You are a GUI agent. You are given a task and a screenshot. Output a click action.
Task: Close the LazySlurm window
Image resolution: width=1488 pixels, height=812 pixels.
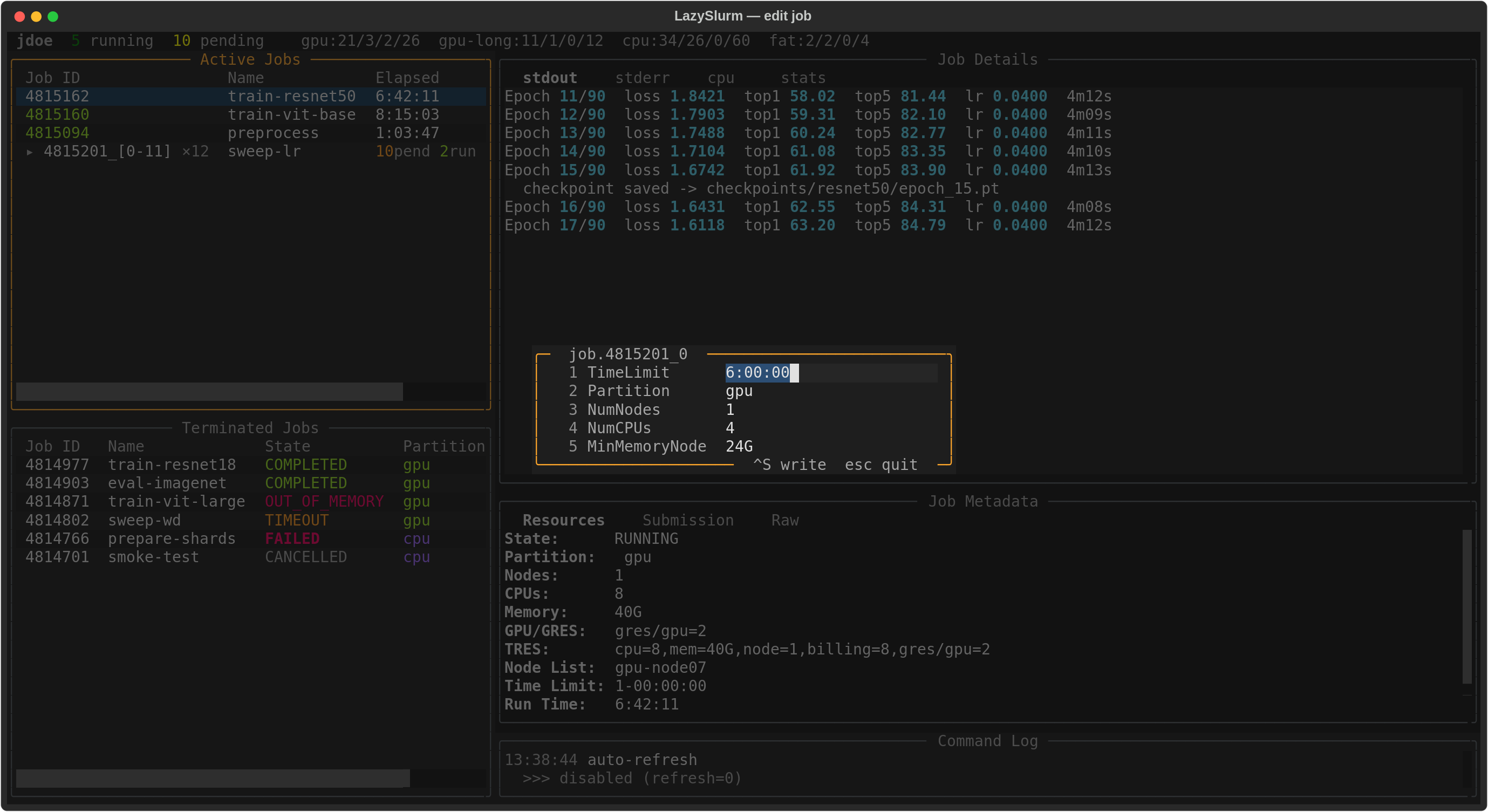pyautogui.click(x=19, y=16)
